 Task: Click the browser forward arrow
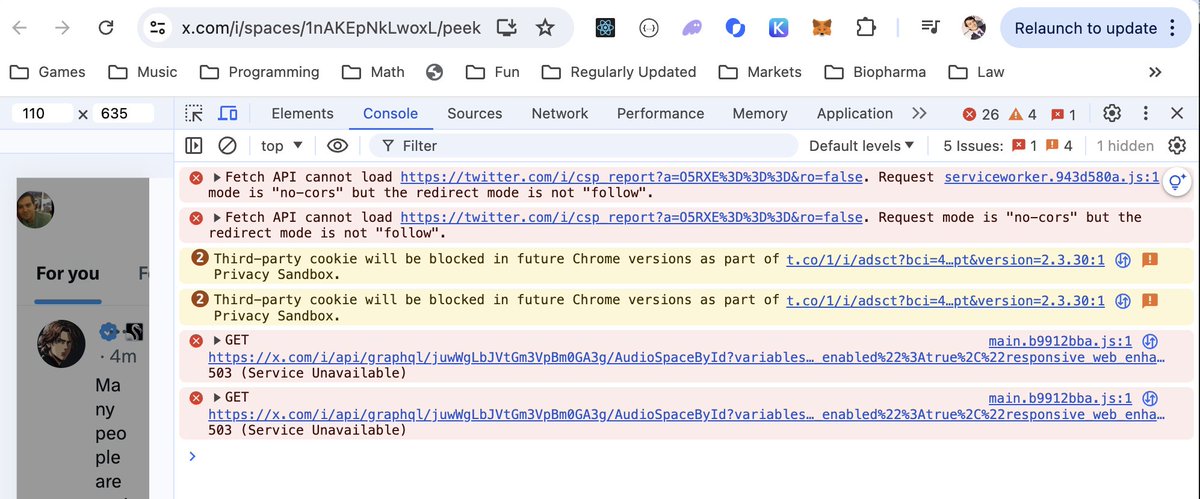(x=63, y=28)
